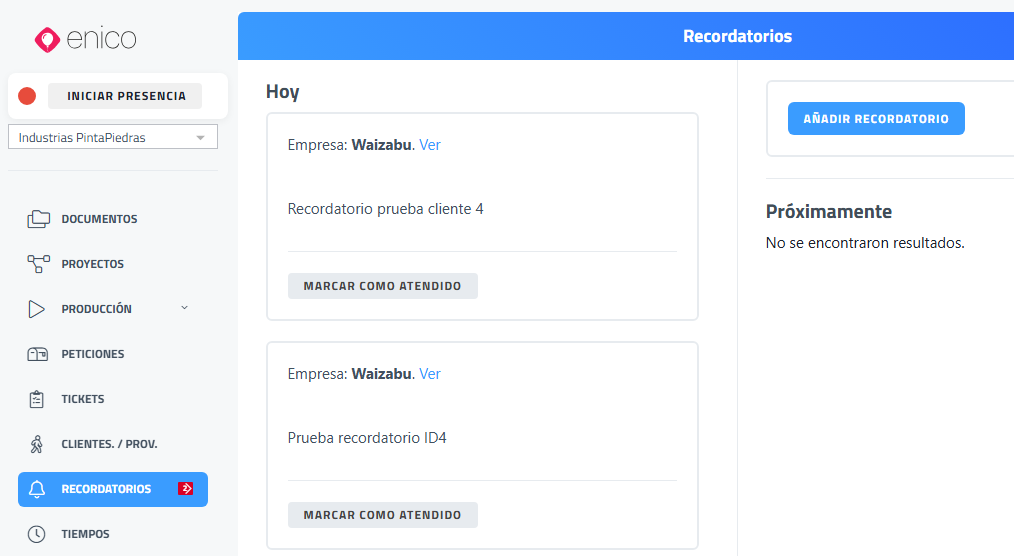Expand the Producción submenu chevron

coord(184,308)
